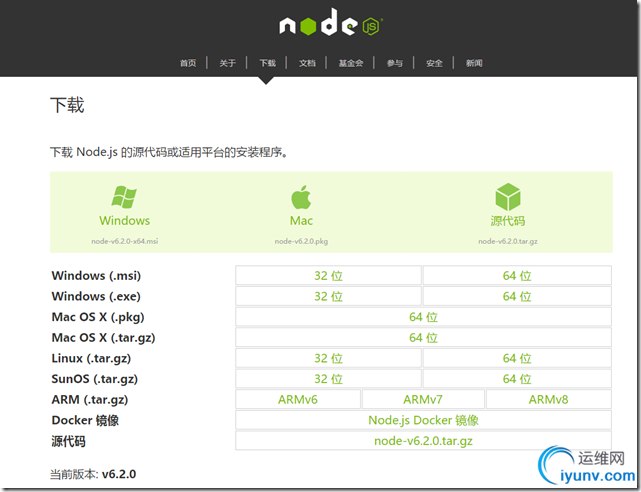Click the 'Linux (.tar.gz)' row label
The image size is (641, 492).
[x=91, y=358]
